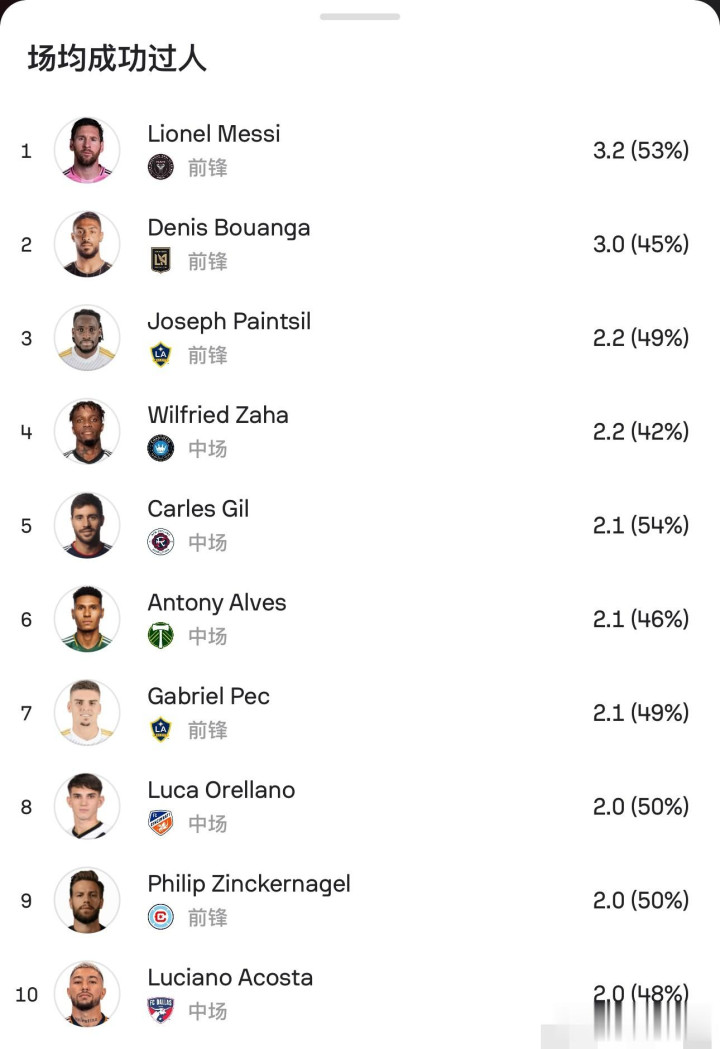Click Inter Miami club badge under Messi
The image size is (720, 1049).
coord(160,167)
